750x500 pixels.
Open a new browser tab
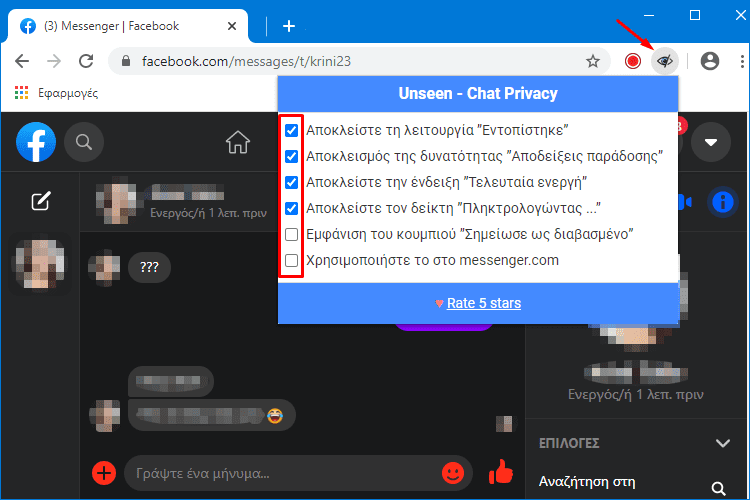tap(289, 26)
